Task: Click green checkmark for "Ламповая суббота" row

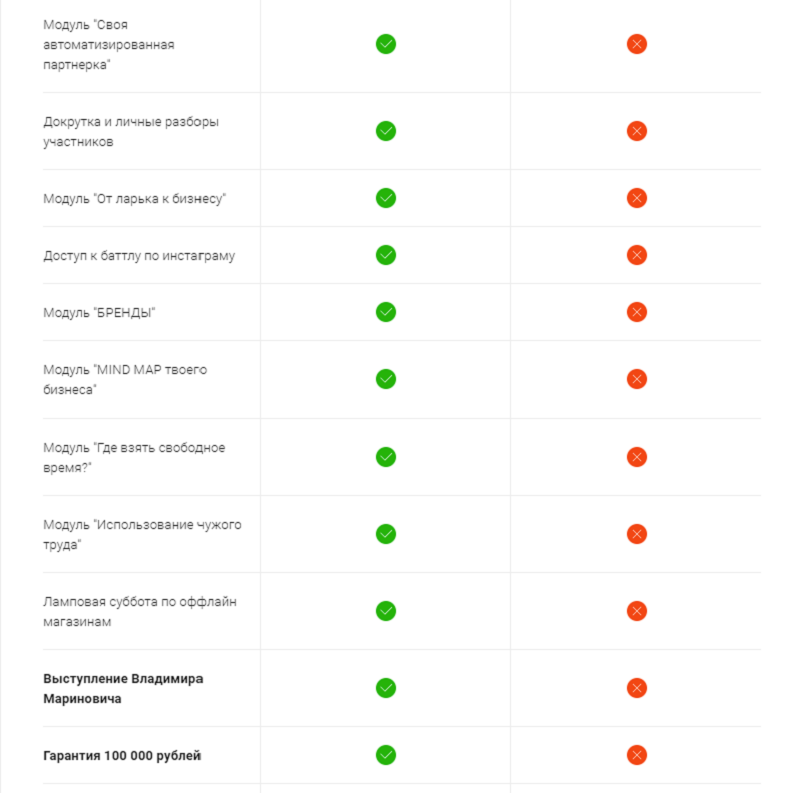Action: coord(386,611)
